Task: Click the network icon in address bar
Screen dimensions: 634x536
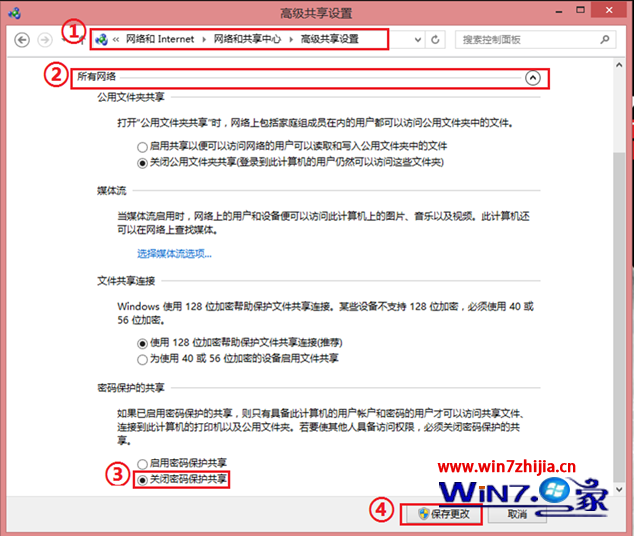Action: [102, 40]
